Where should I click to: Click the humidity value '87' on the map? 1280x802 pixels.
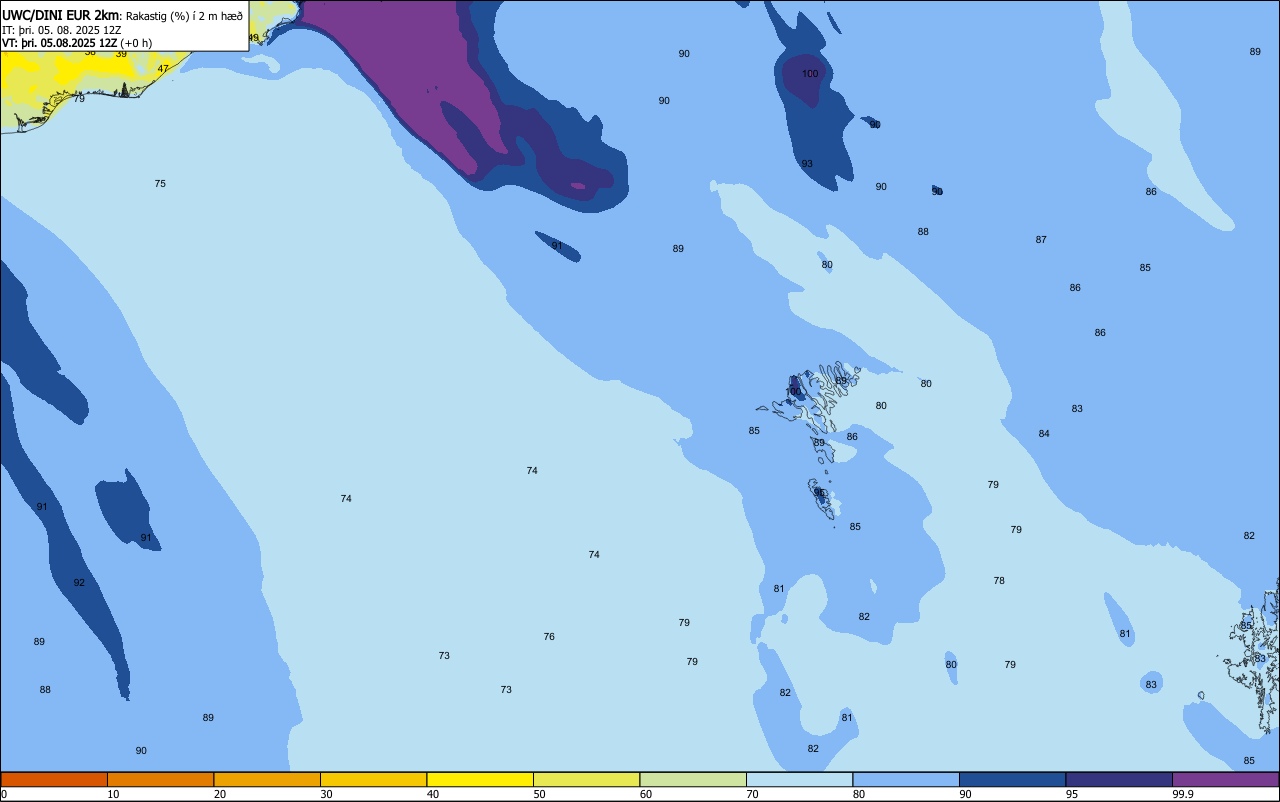click(1041, 240)
